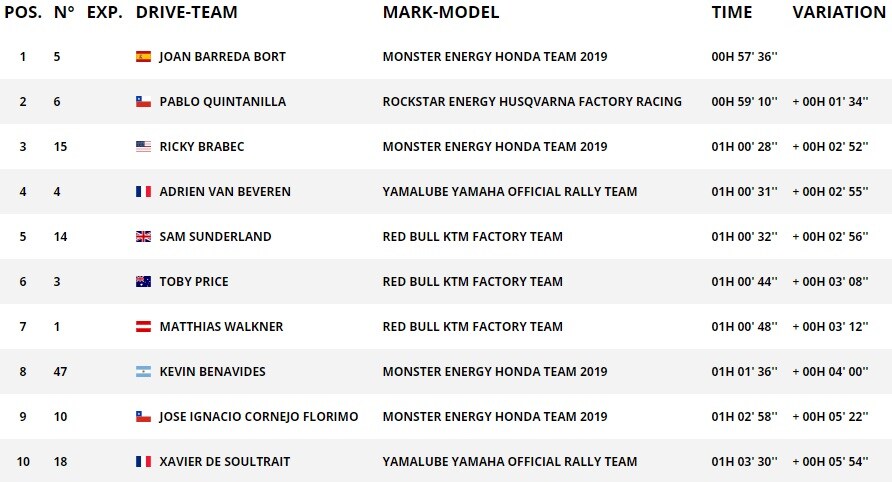Click the UK flag beside Sam Sunderland
The width and height of the screenshot is (892, 482).
pos(143,236)
